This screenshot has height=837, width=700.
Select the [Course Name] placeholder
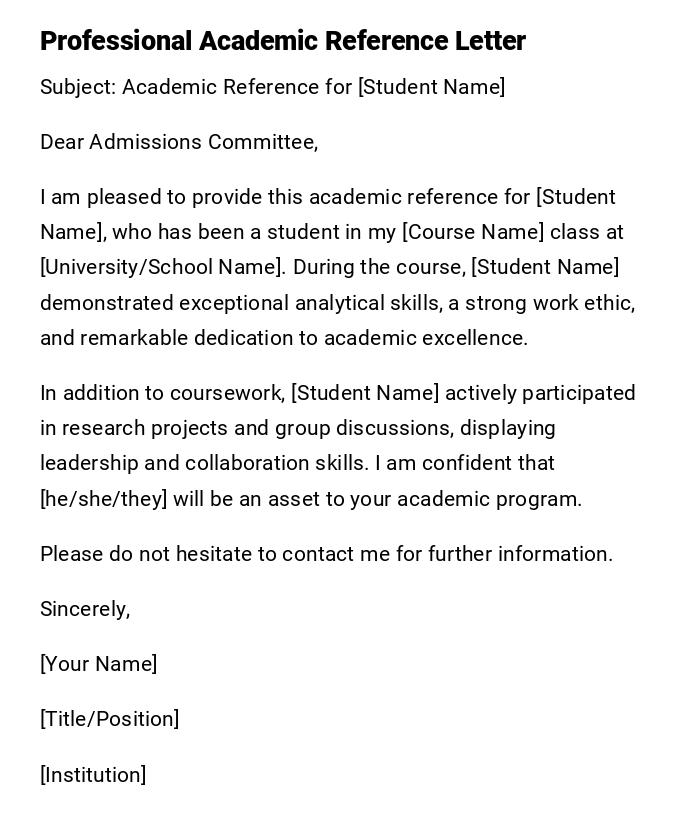pyautogui.click(x=473, y=232)
